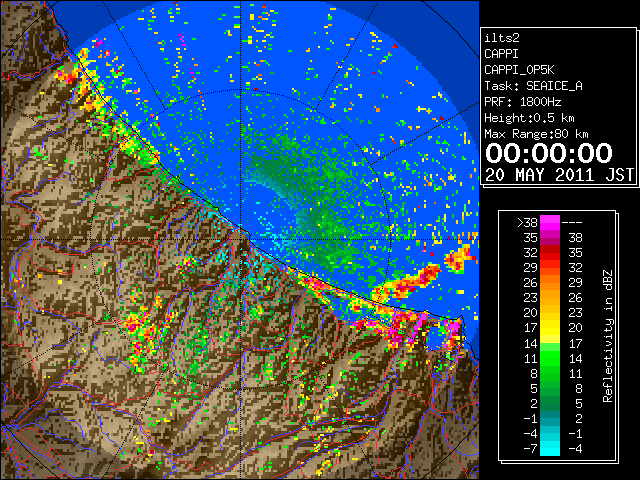Click the magenta >38 legend swatch
Viewport: 640px width, 480px height.
coord(550,223)
